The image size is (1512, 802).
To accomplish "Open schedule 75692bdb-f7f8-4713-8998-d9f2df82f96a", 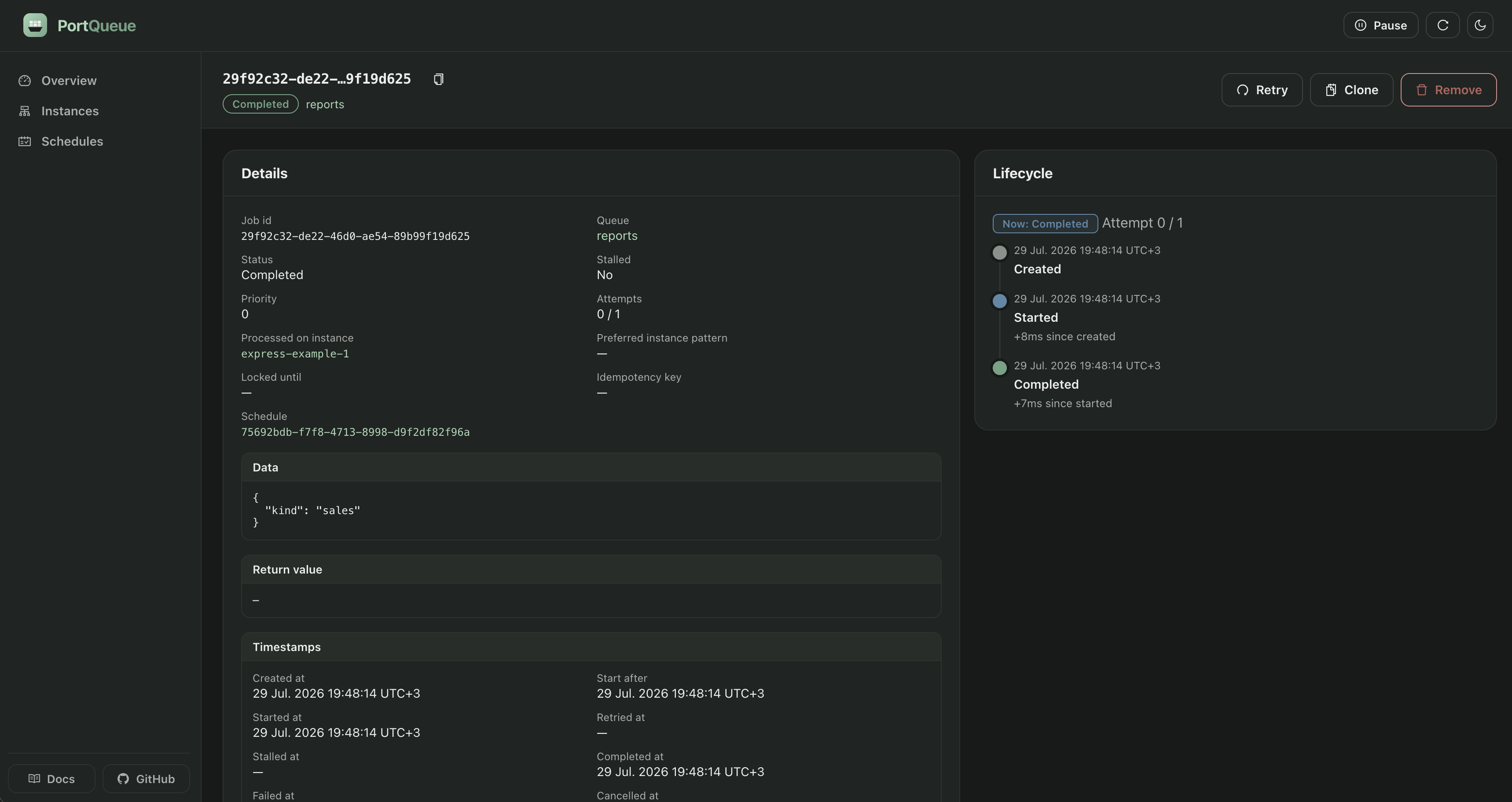I will tap(355, 432).
